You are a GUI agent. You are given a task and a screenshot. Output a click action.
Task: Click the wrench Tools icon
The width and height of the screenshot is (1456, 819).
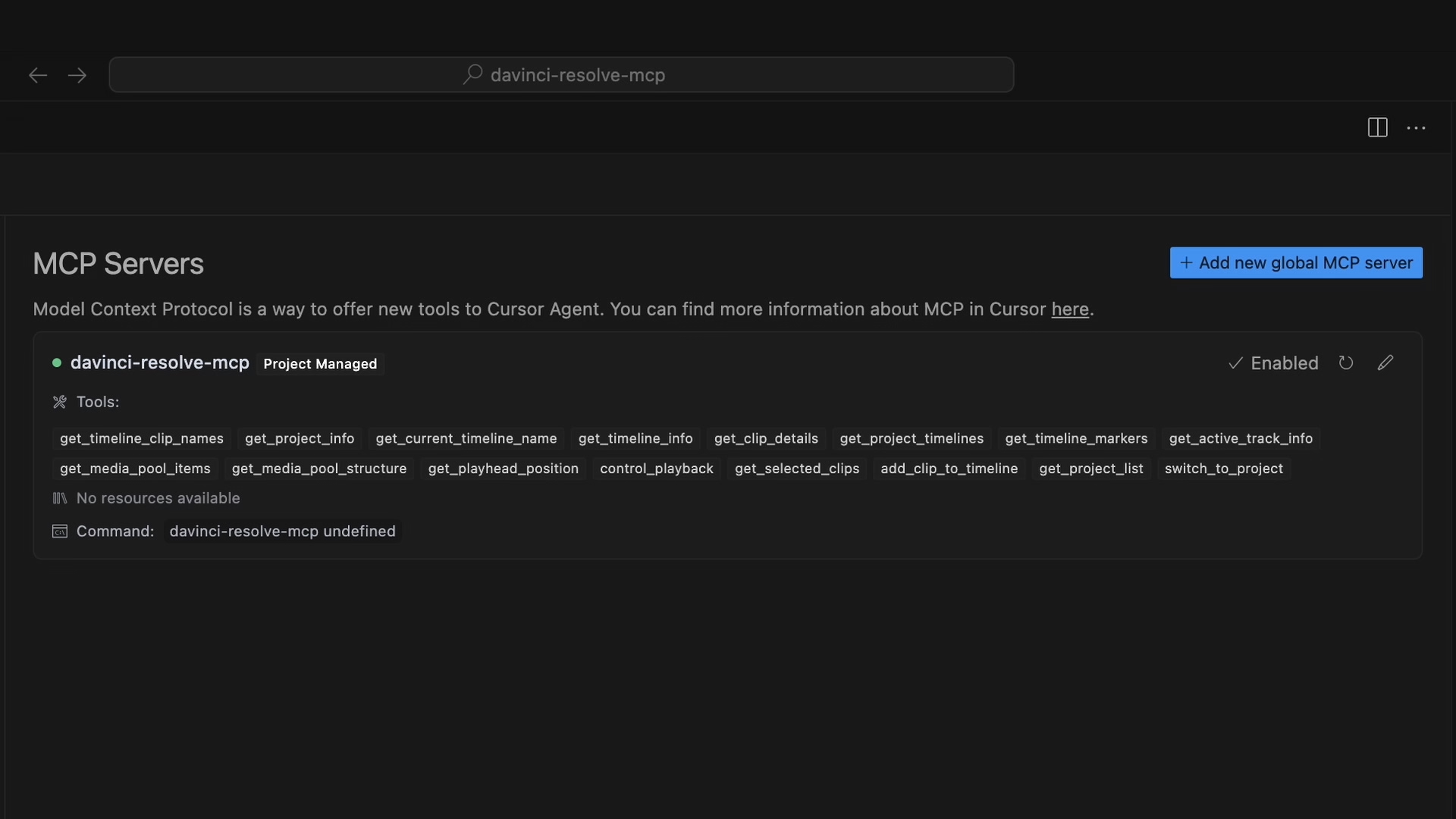(59, 402)
